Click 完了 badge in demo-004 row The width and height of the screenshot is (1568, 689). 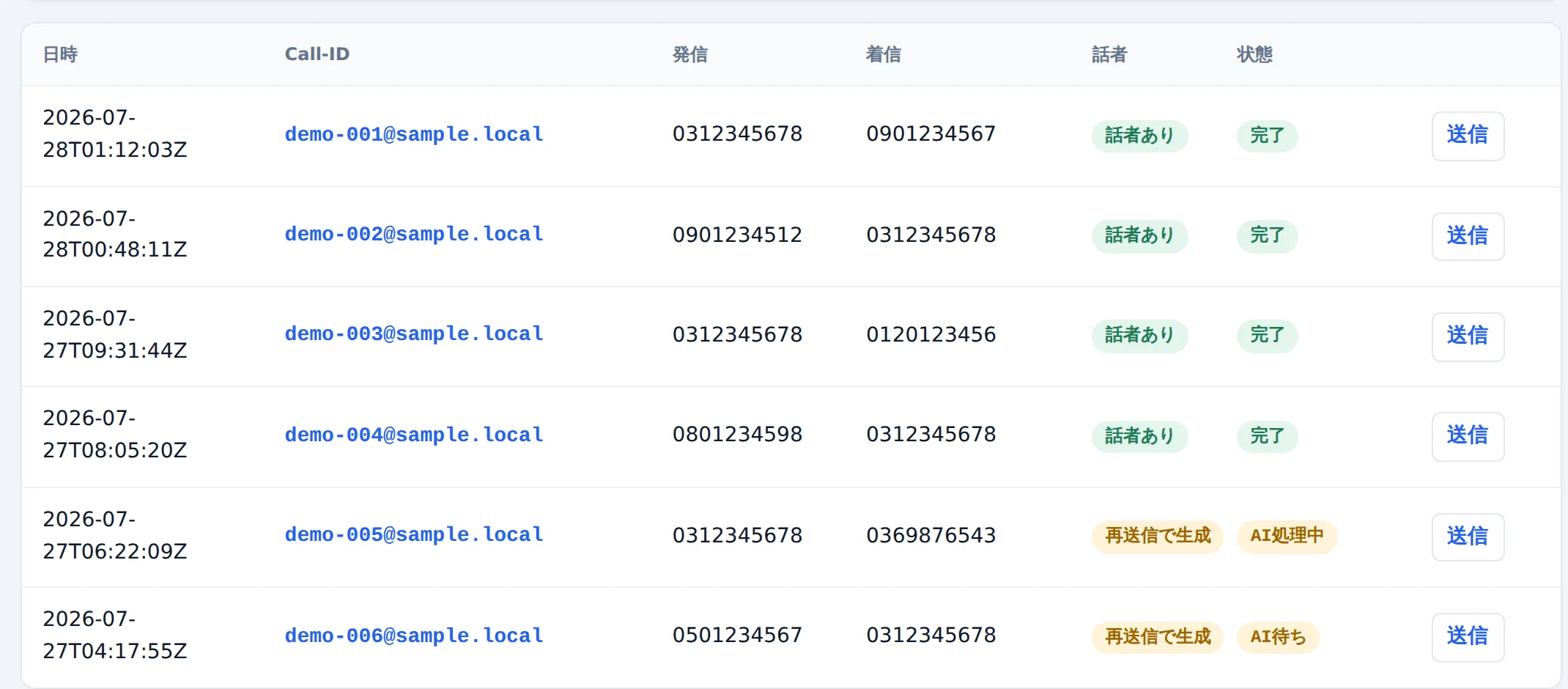point(1267,436)
